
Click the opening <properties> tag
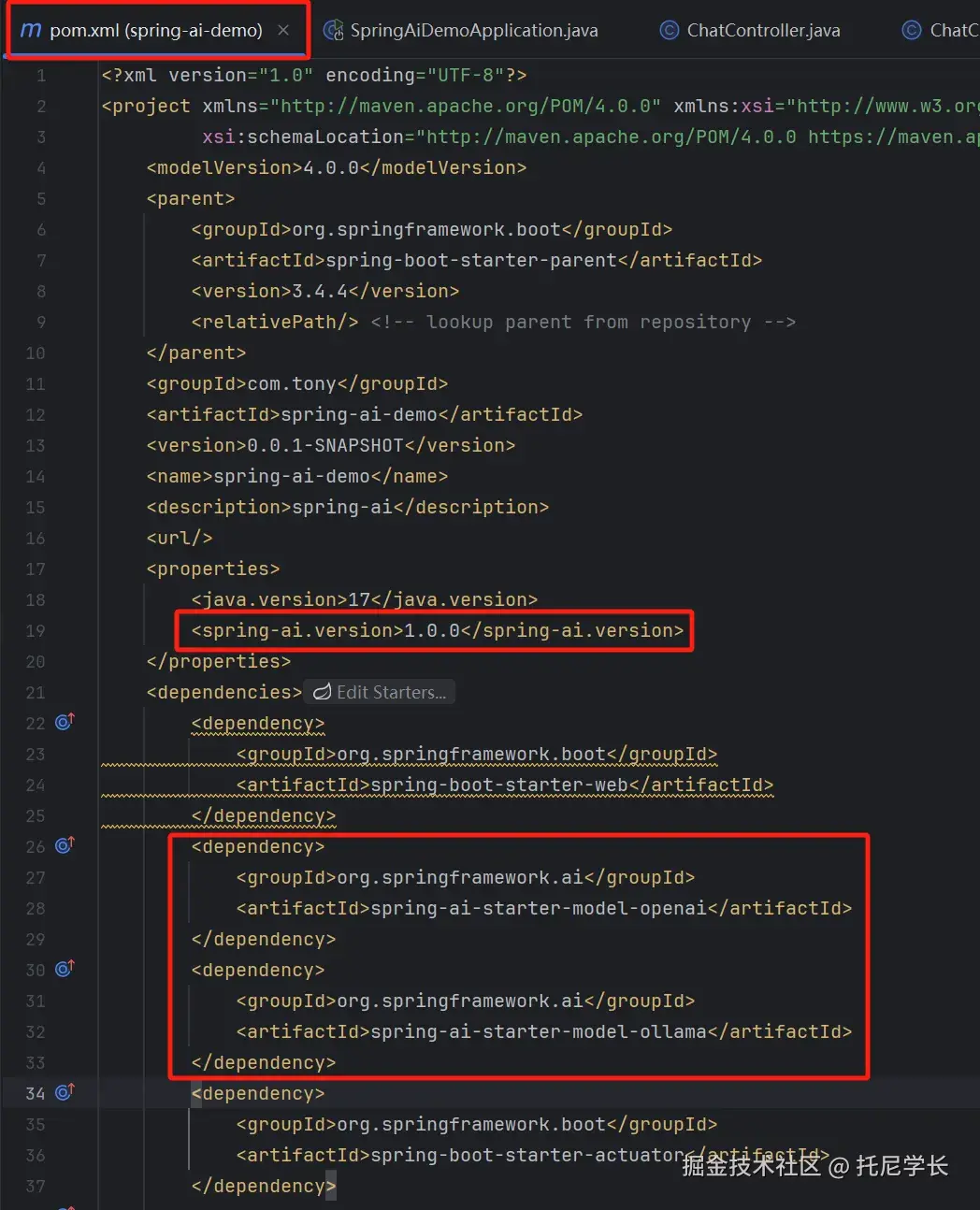point(213,569)
